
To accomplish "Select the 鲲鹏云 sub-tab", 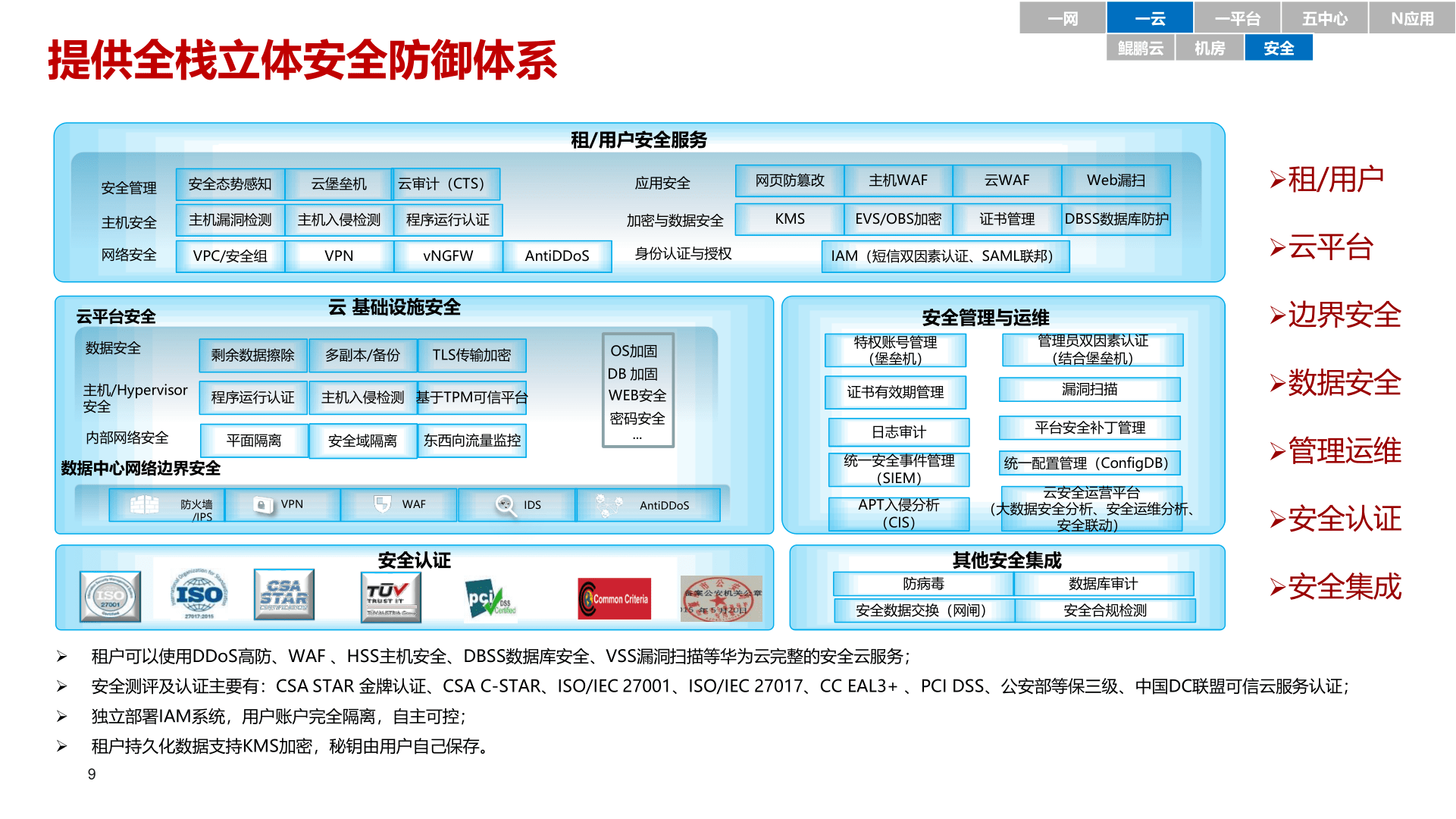I will click(1140, 48).
